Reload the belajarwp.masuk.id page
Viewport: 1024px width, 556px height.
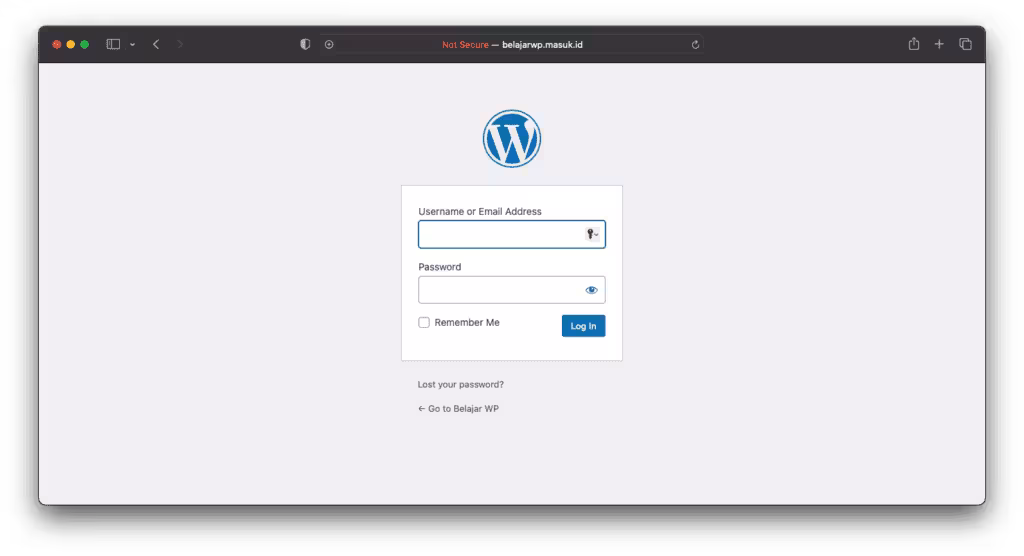(696, 44)
